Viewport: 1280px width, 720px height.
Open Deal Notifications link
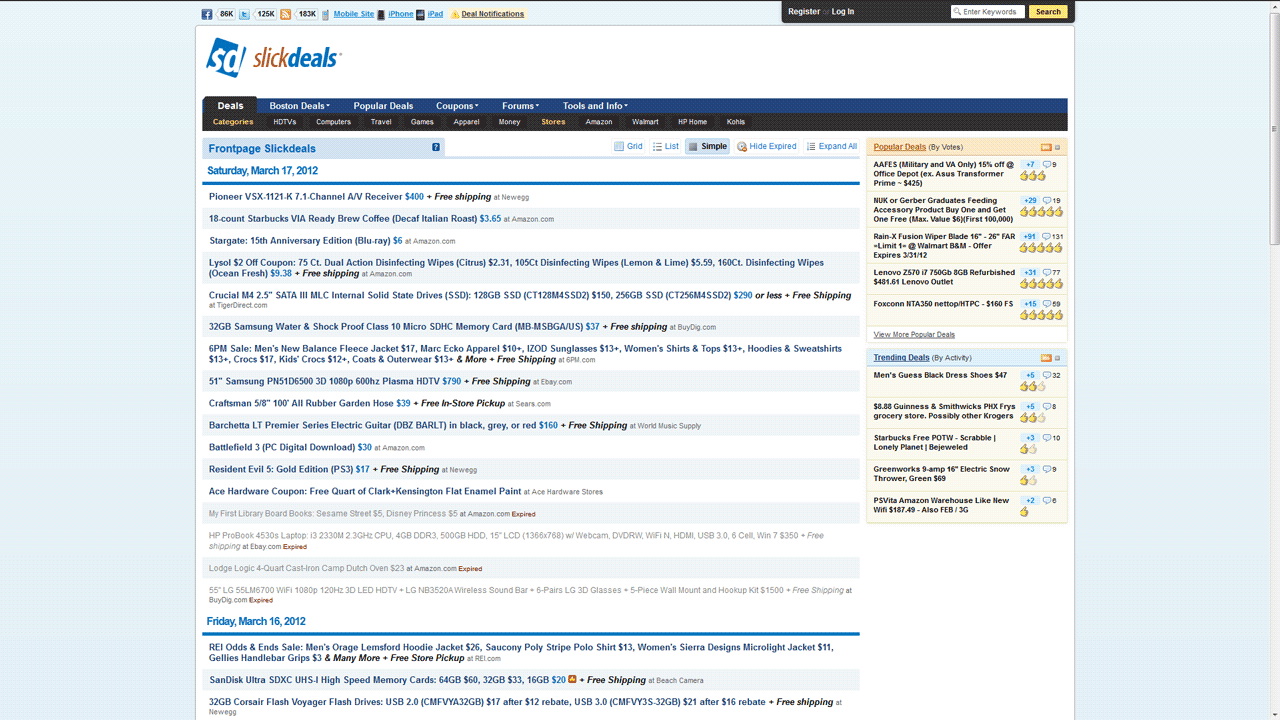493,14
